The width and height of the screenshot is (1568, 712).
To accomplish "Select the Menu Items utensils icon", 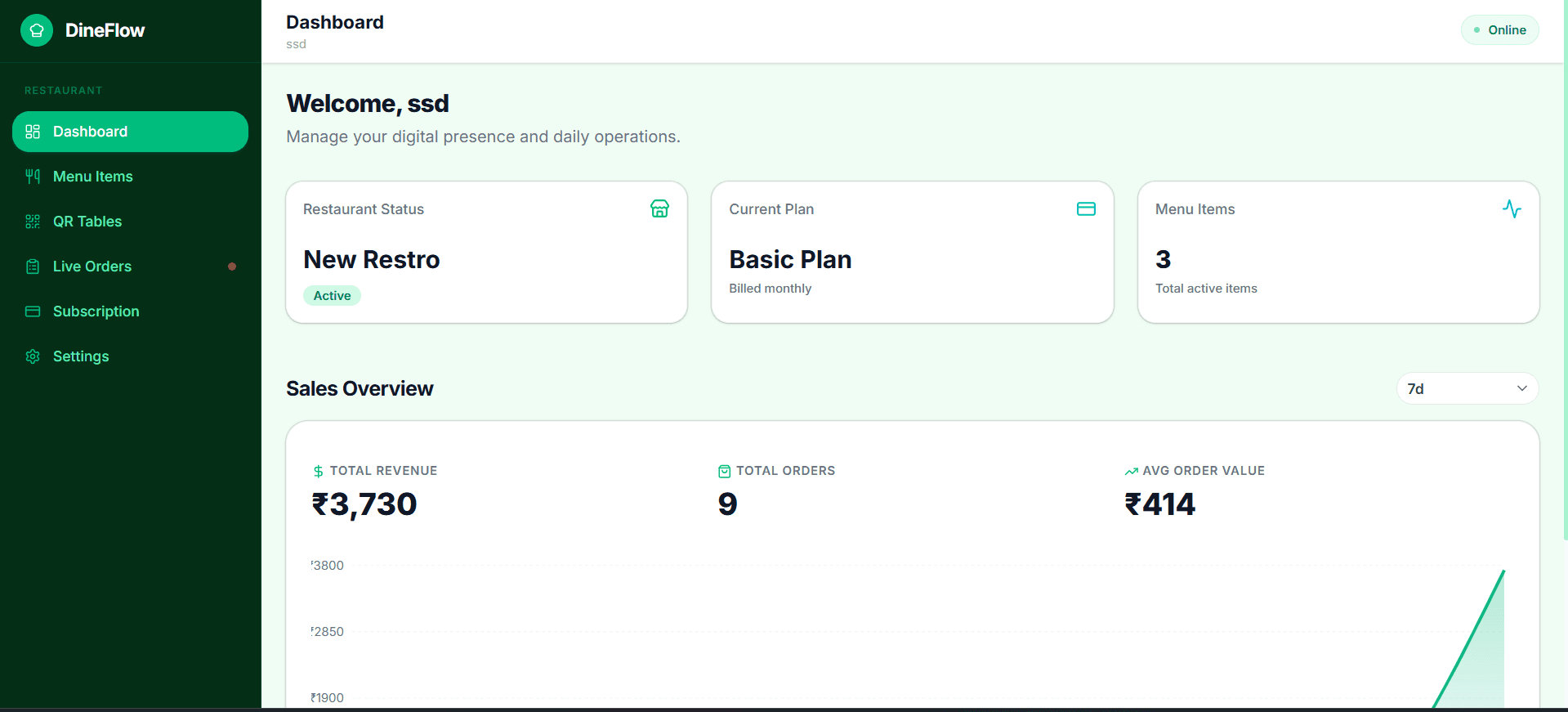I will [32, 176].
